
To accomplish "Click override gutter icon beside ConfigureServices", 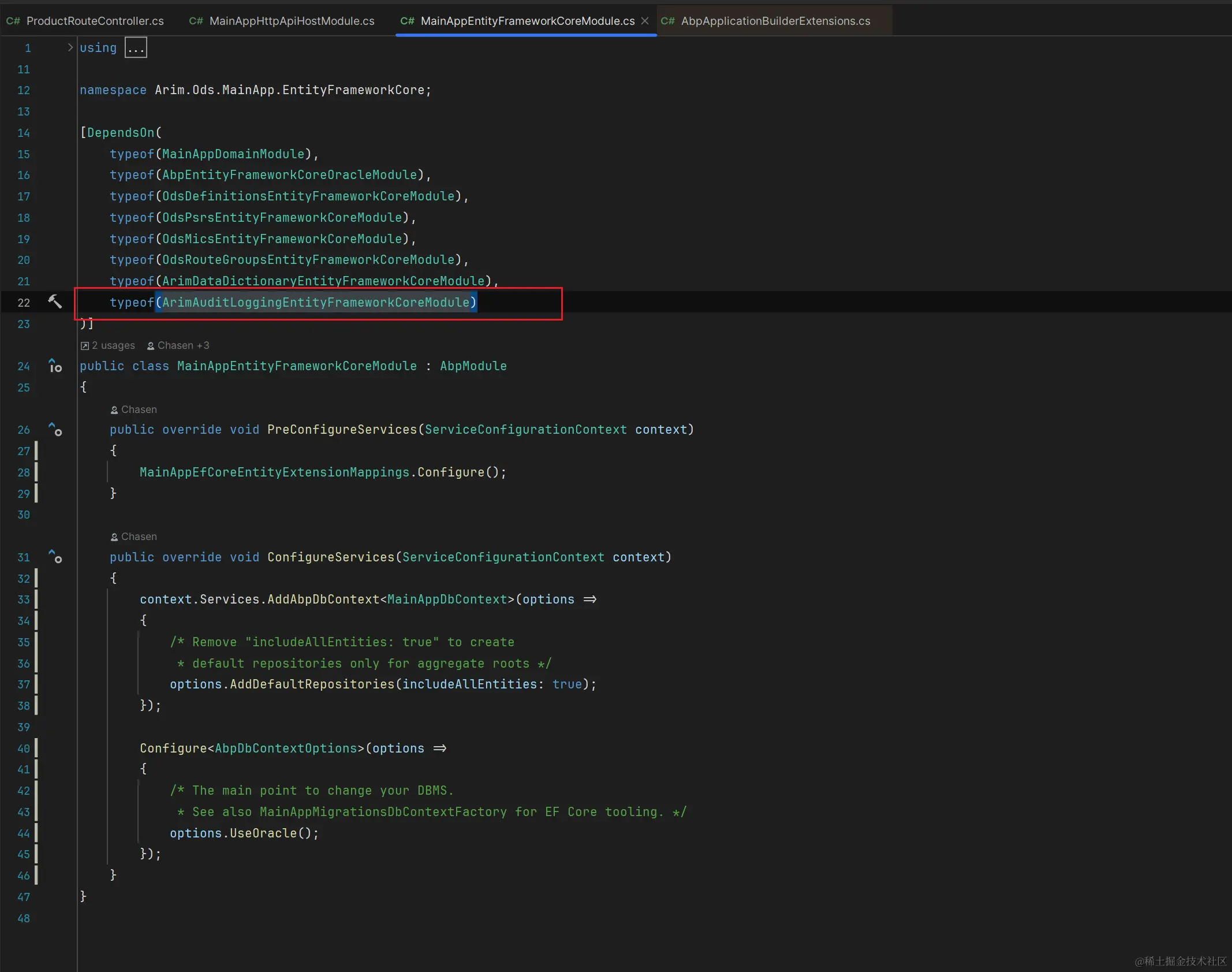I will 55,557.
